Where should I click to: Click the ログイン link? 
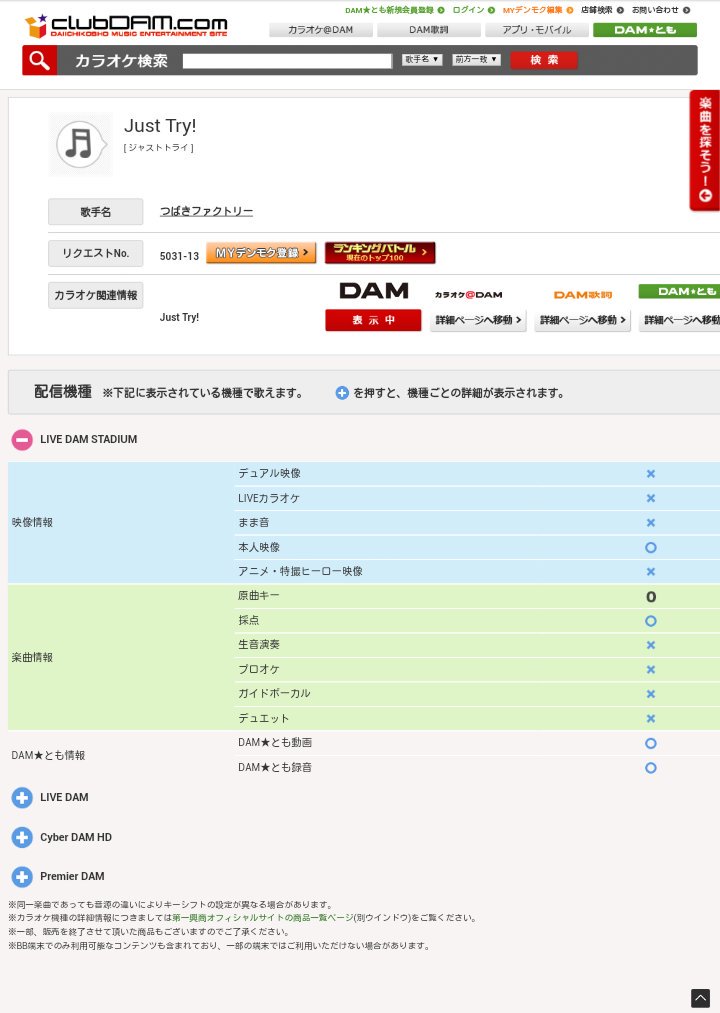(x=473, y=10)
